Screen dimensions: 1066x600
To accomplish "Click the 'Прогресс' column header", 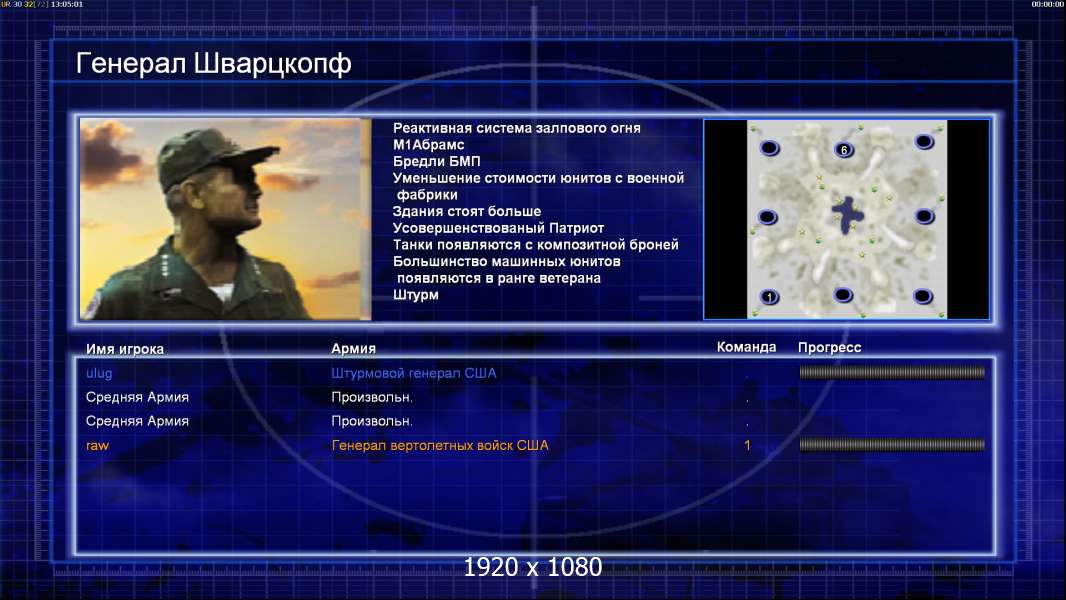I will (829, 347).
